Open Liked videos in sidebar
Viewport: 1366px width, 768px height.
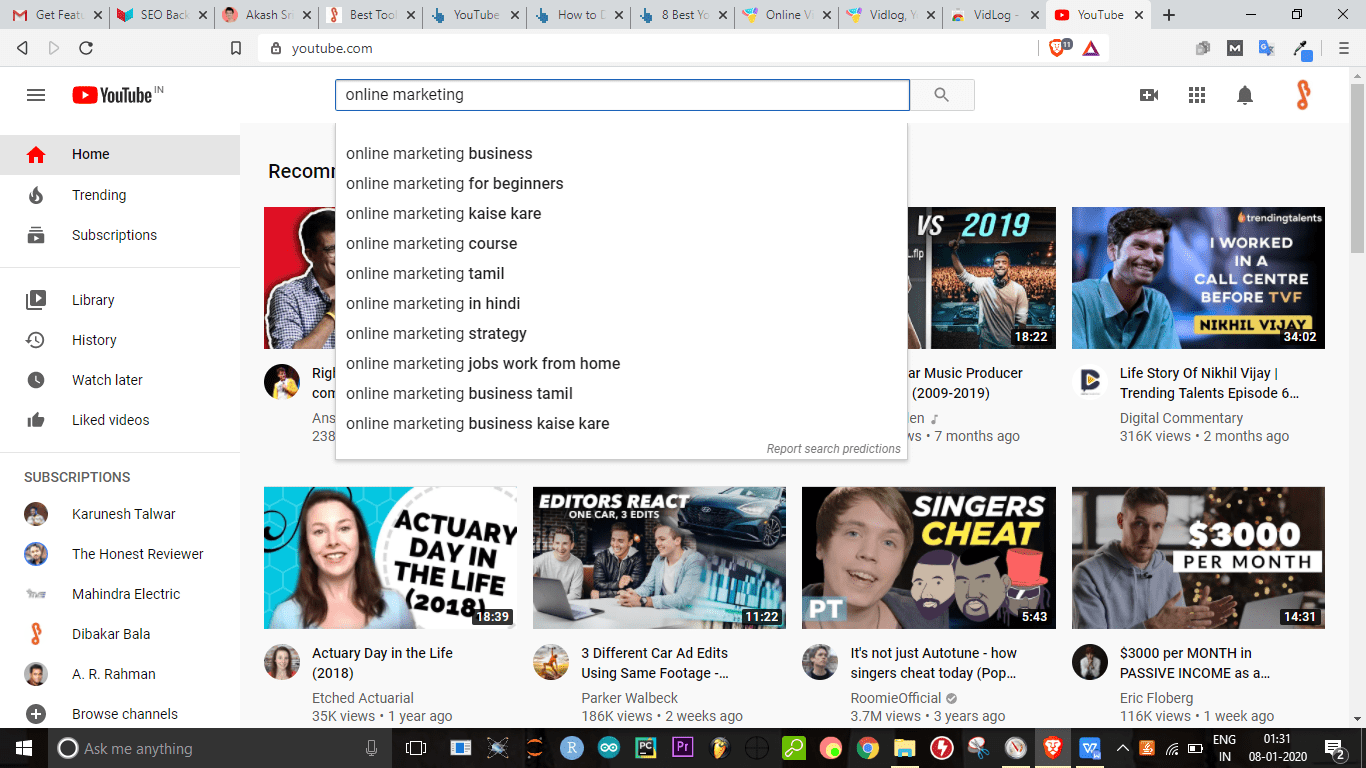coord(120,420)
